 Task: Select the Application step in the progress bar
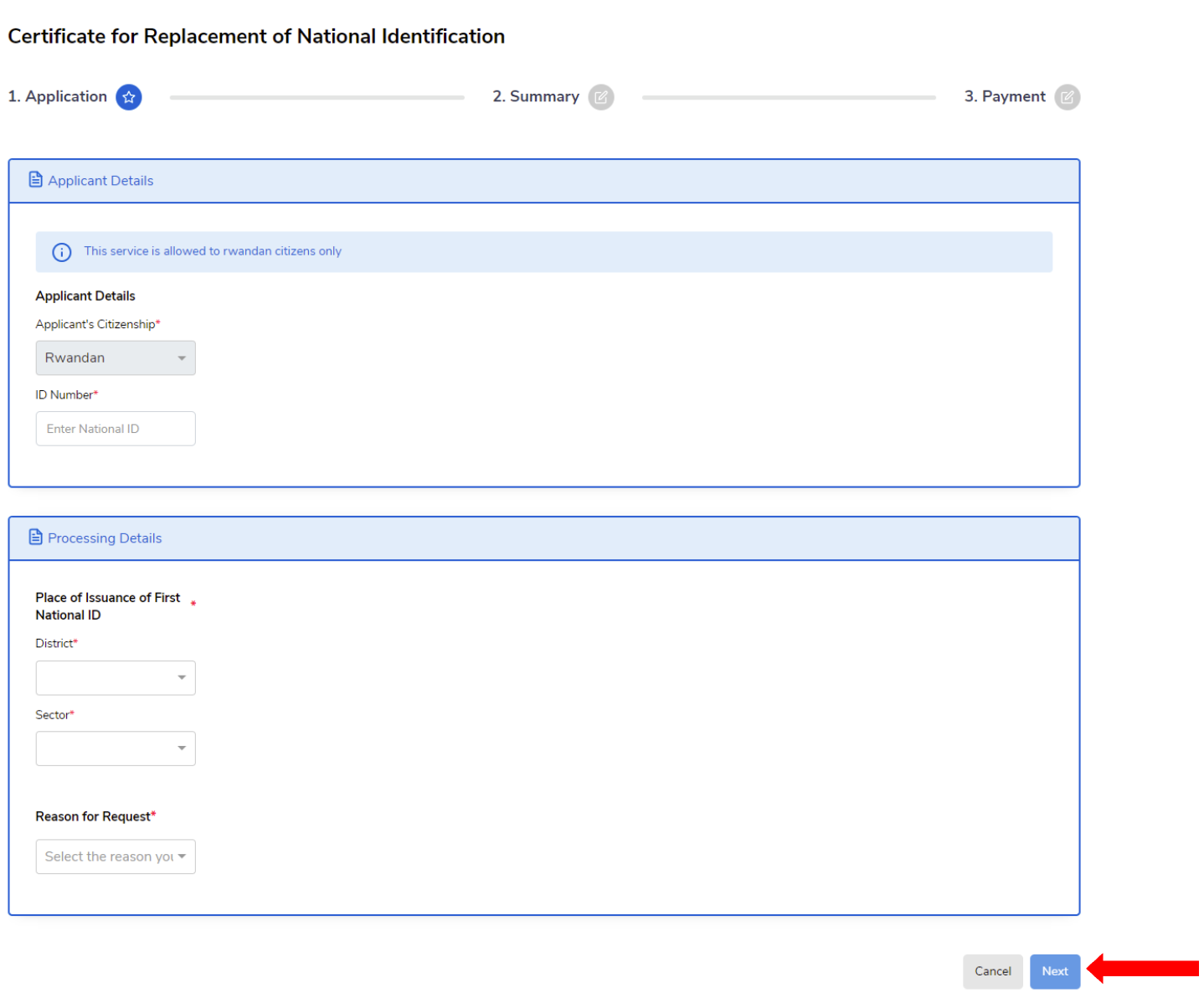pos(57,96)
